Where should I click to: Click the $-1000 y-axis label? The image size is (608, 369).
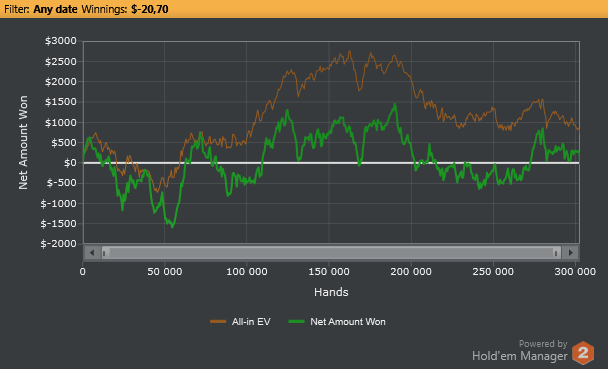pos(59,203)
